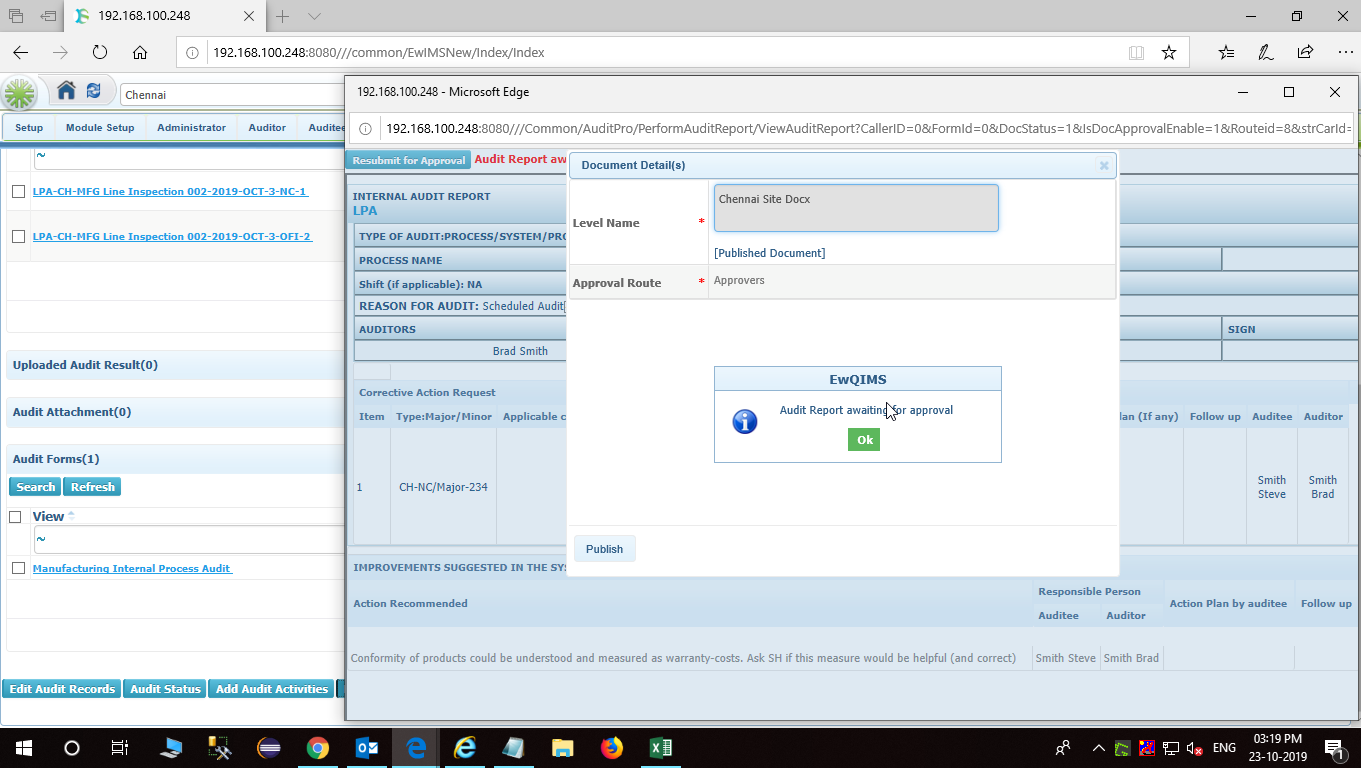
Task: Click the main Edge address bar URL
Action: tap(378, 52)
